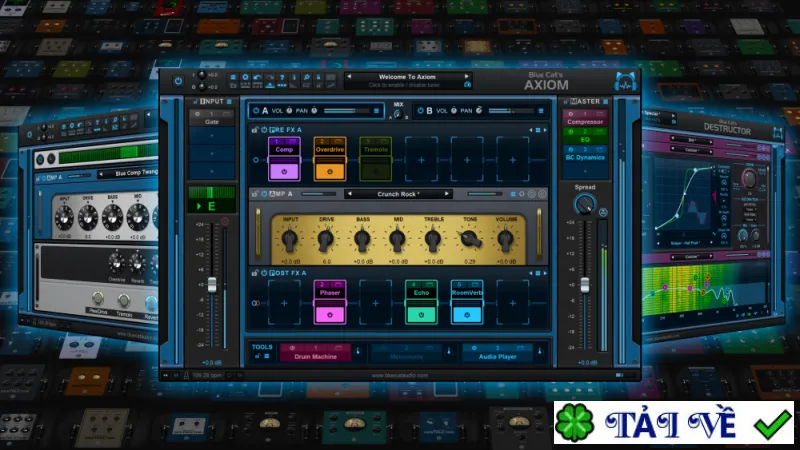
Task: Click the amp TONE knob
Action: (x=470, y=240)
